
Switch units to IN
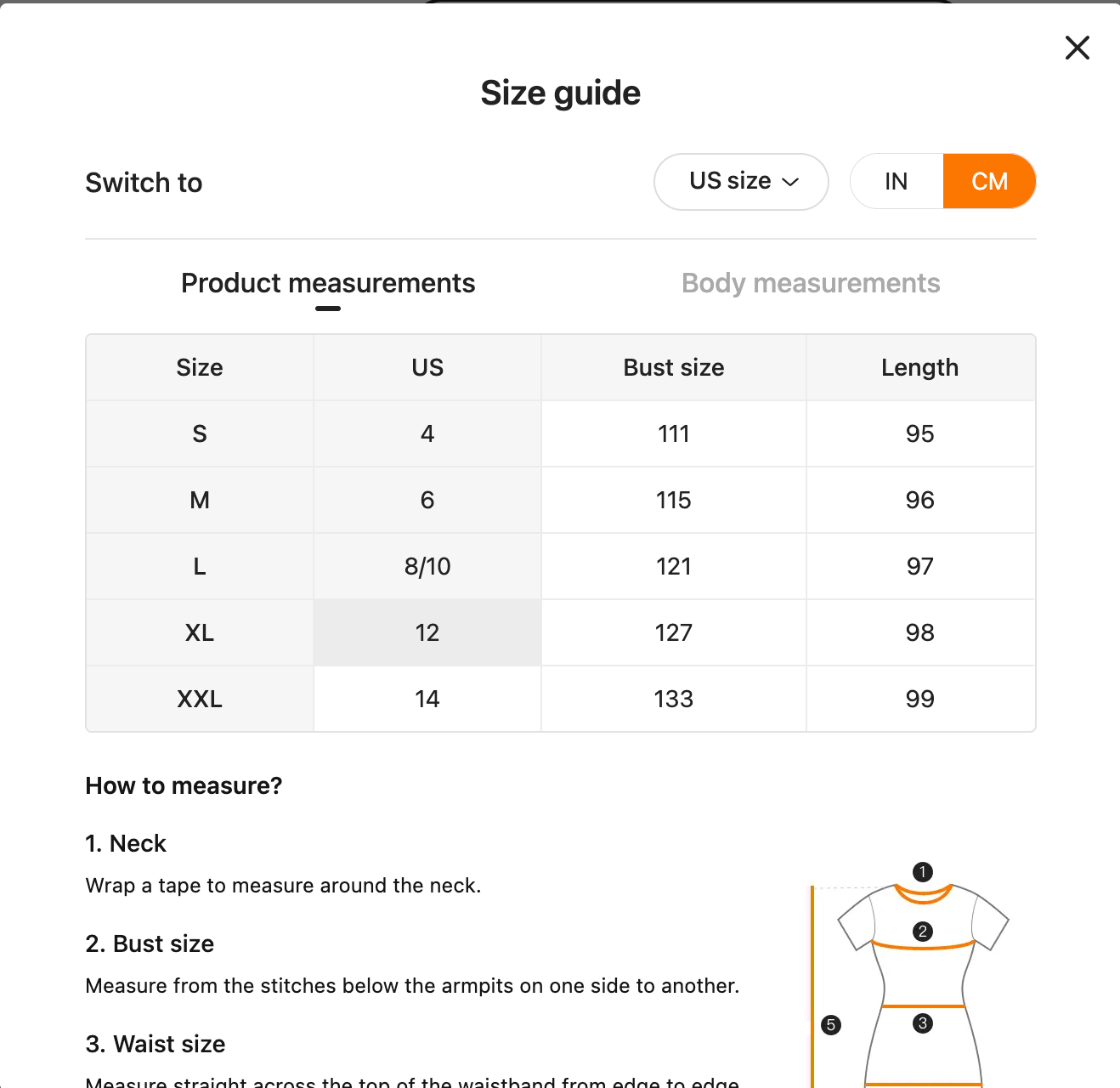click(x=896, y=181)
